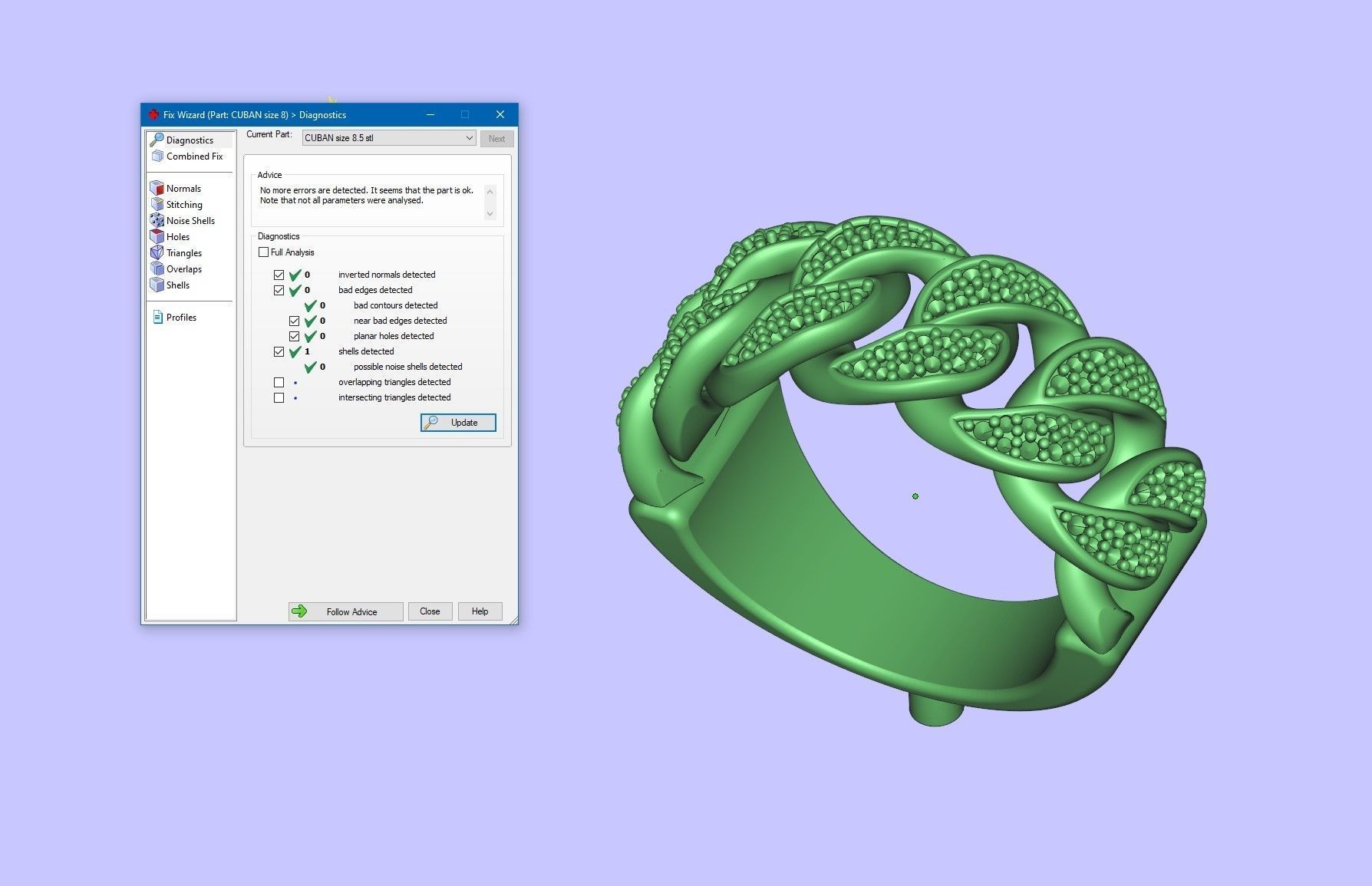Select the Diagnostics magnifier icon in sidebar
This screenshot has width=1372, height=886.
[157, 140]
